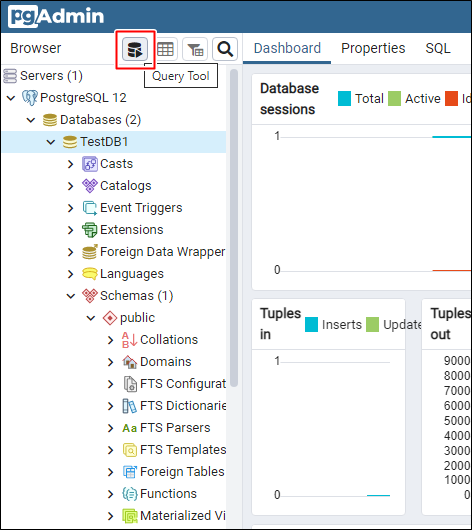Click the public schema diamond icon
472x530 pixels.
(110, 318)
